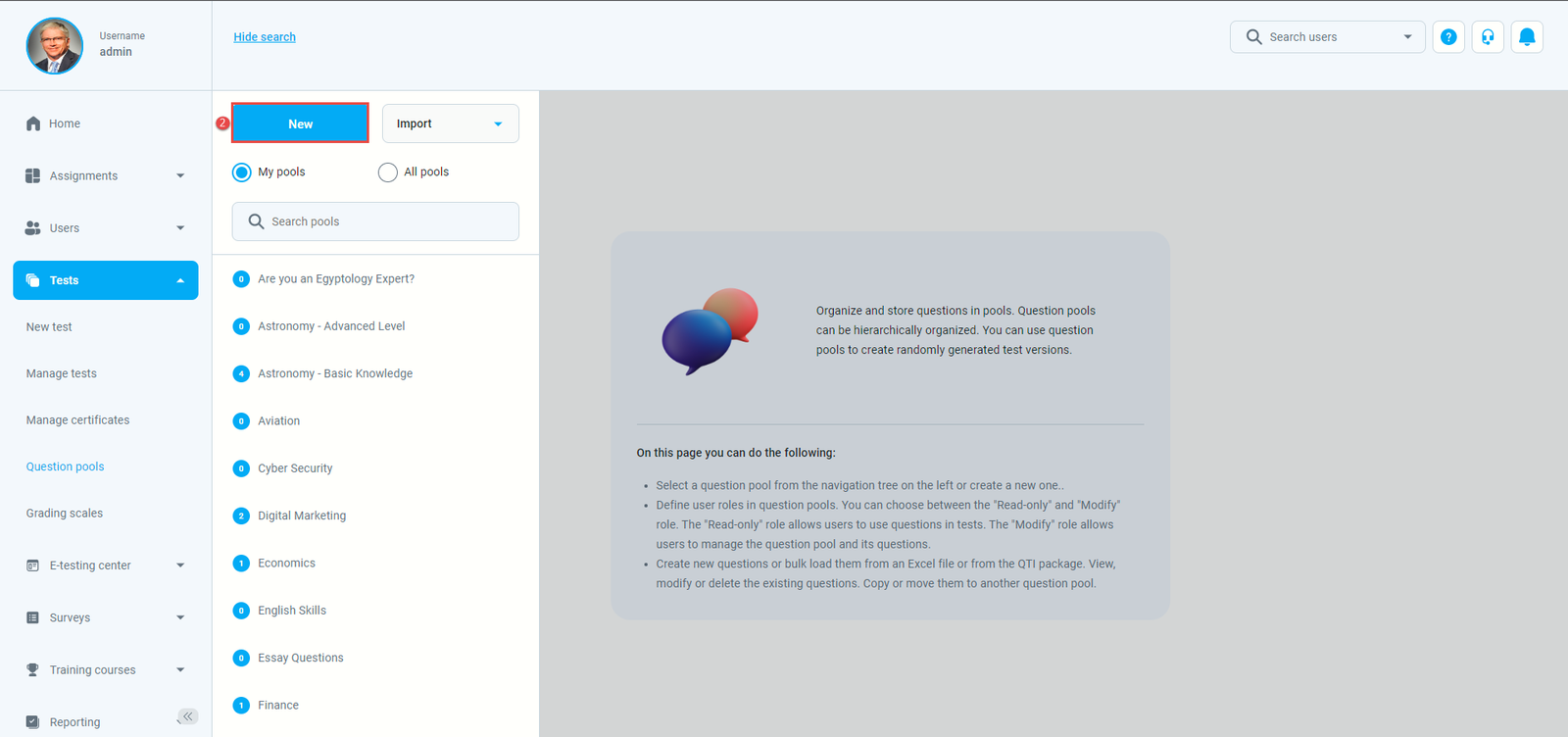Click the Reporting icon in sidebar

coord(33,722)
